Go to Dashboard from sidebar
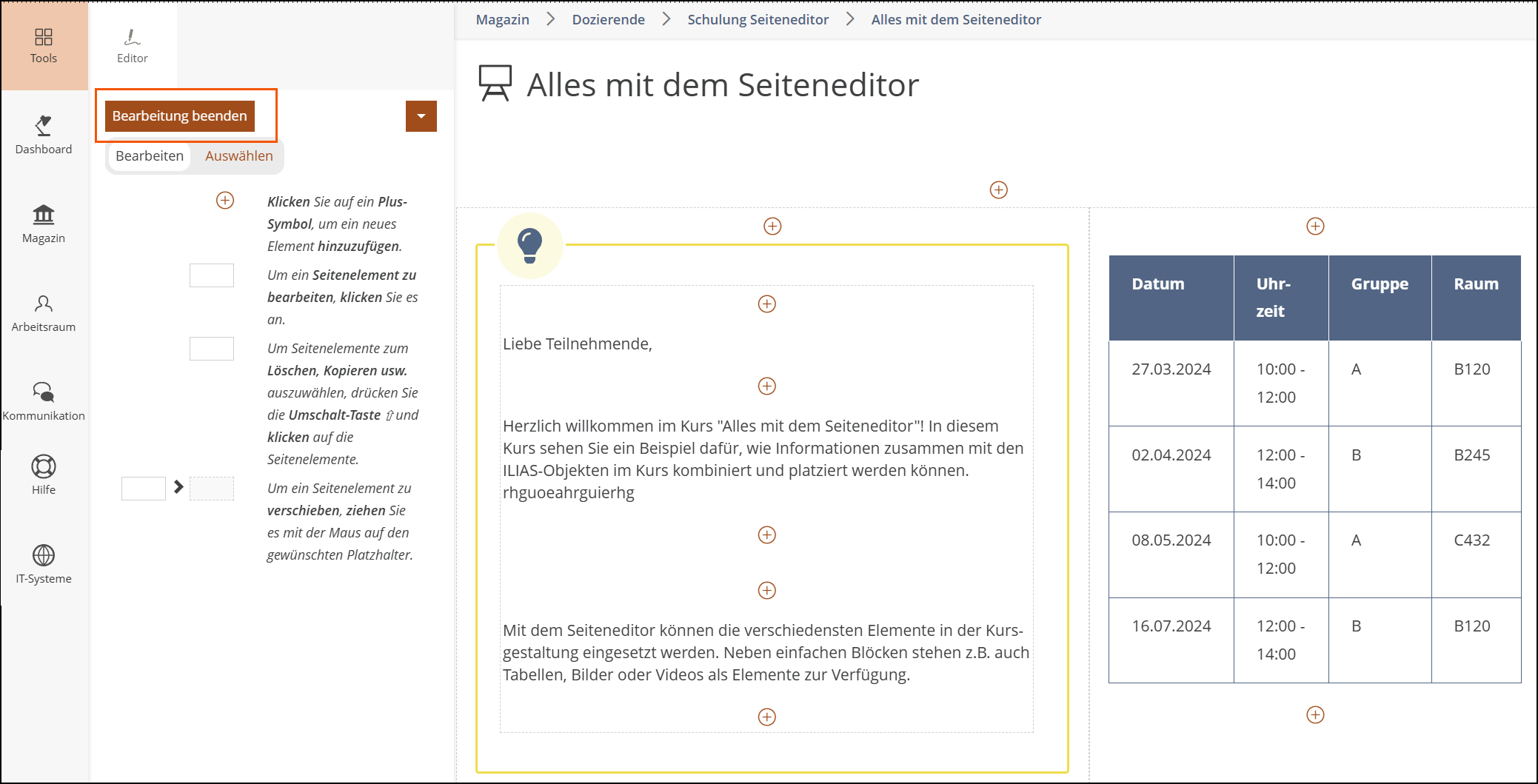1538x784 pixels. click(44, 135)
